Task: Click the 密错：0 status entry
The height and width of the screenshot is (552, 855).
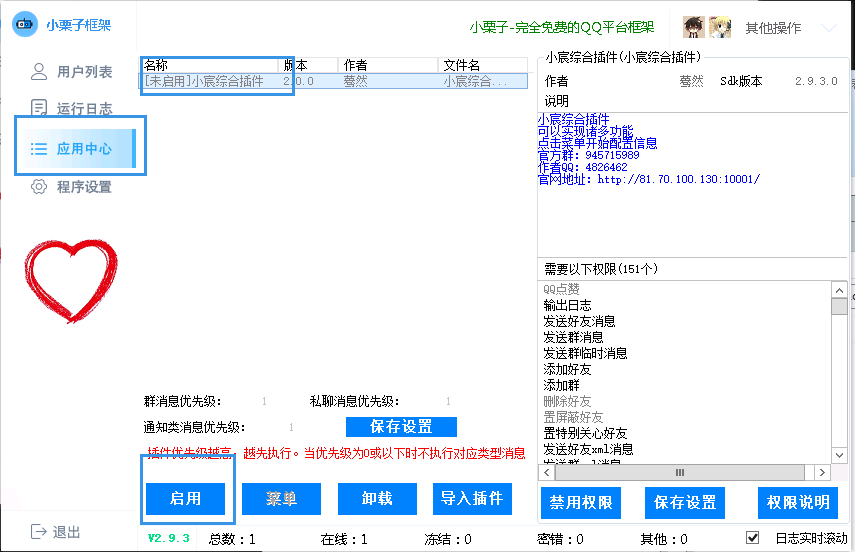Action: point(560,539)
